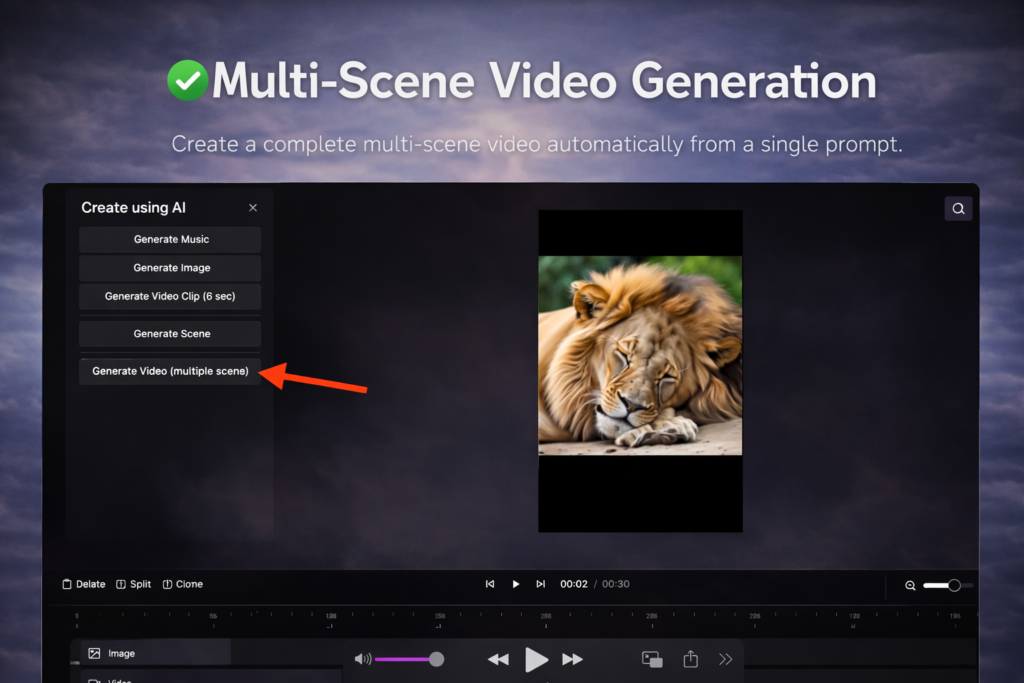Image resolution: width=1024 pixels, height=683 pixels.
Task: Skip to clip start with previous-frame control
Action: [x=490, y=584]
